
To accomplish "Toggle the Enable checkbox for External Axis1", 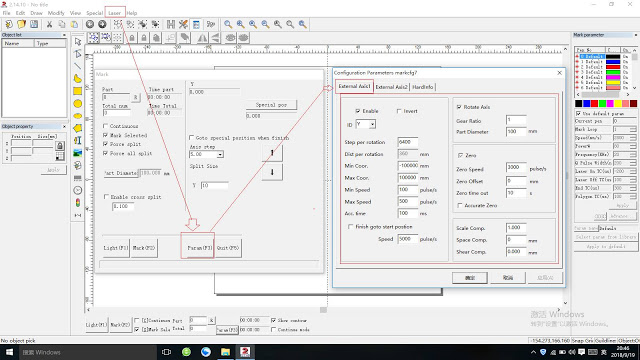I will (358, 111).
